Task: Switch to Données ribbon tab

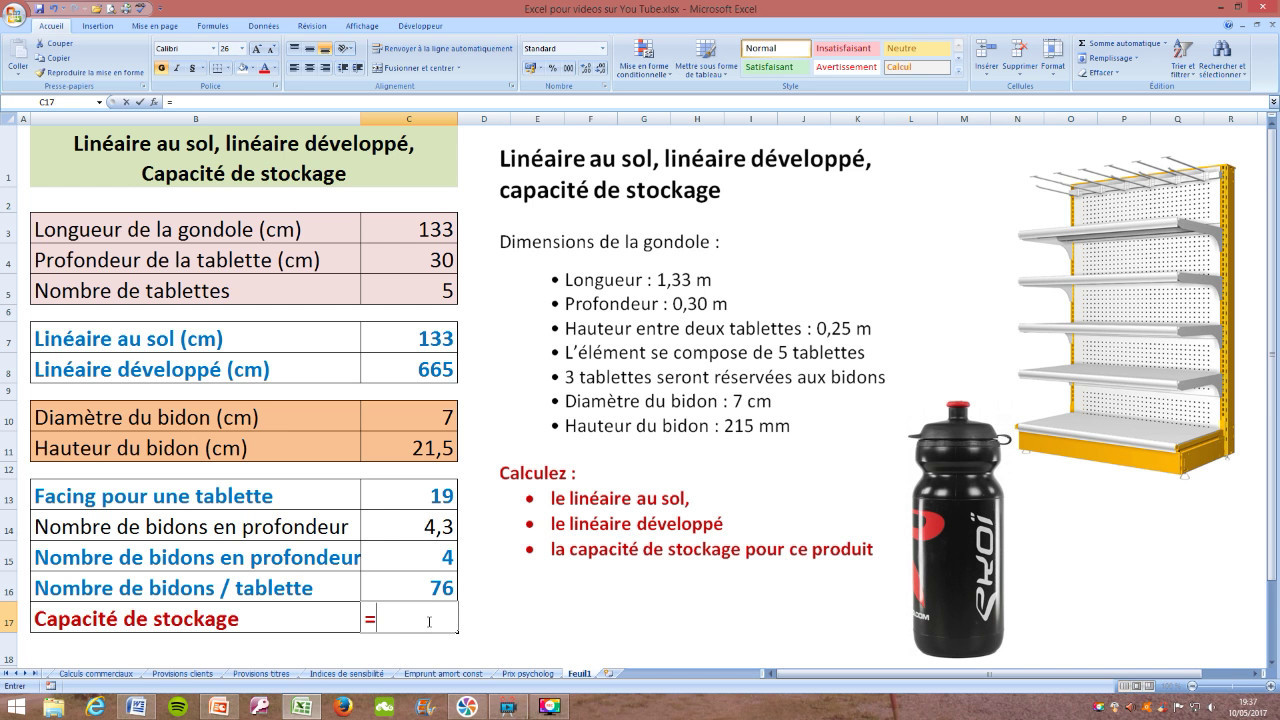Action: pyautogui.click(x=264, y=26)
